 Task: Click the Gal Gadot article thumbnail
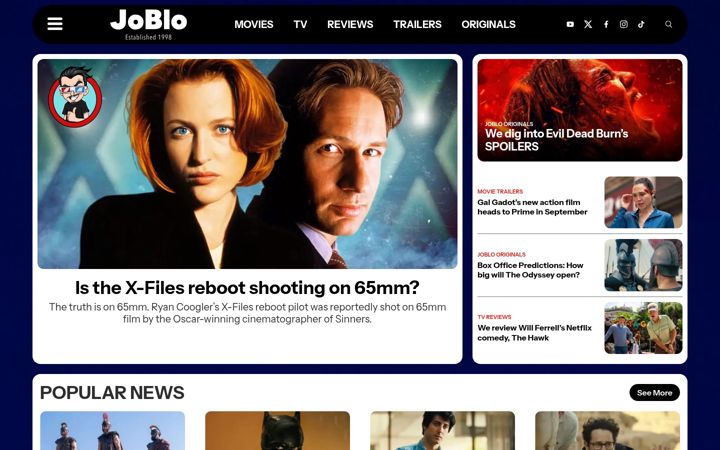tap(643, 202)
